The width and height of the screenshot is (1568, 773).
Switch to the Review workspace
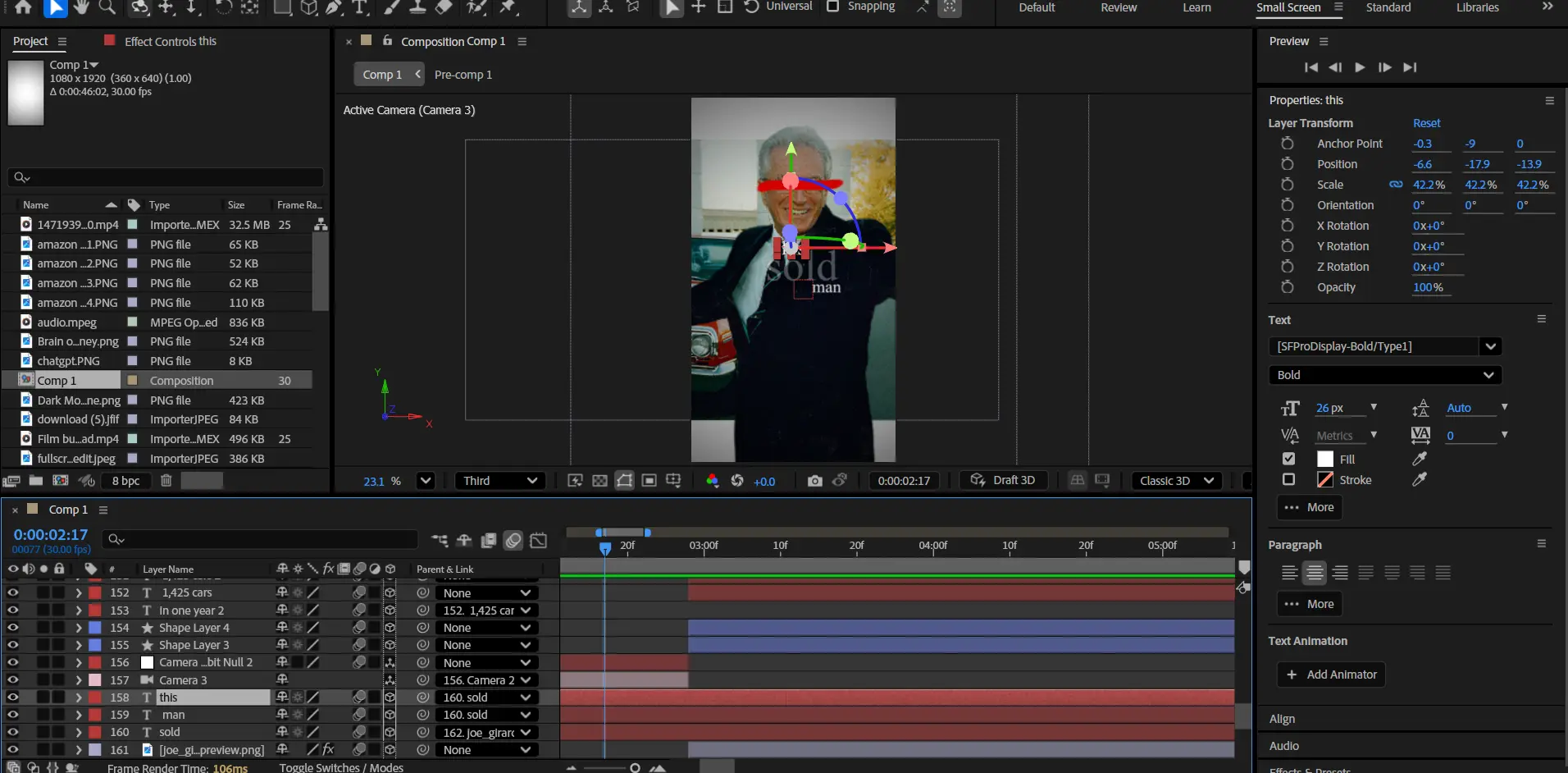(1119, 7)
